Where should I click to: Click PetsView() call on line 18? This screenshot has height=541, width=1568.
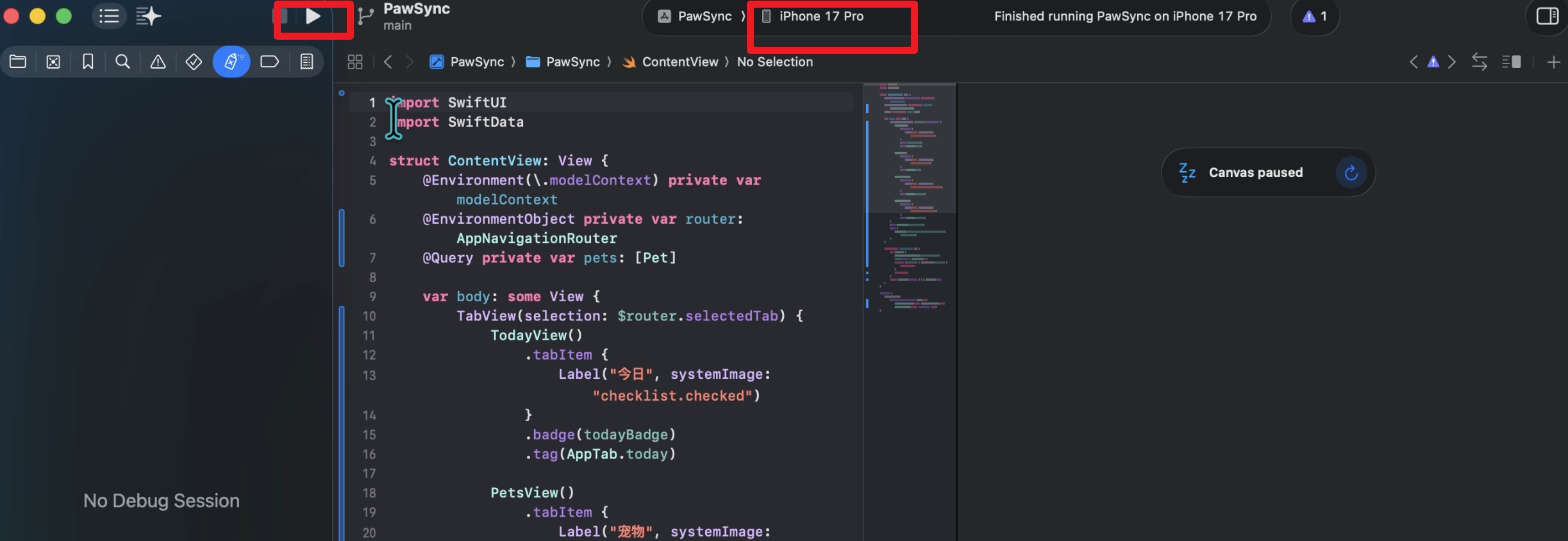tap(532, 493)
